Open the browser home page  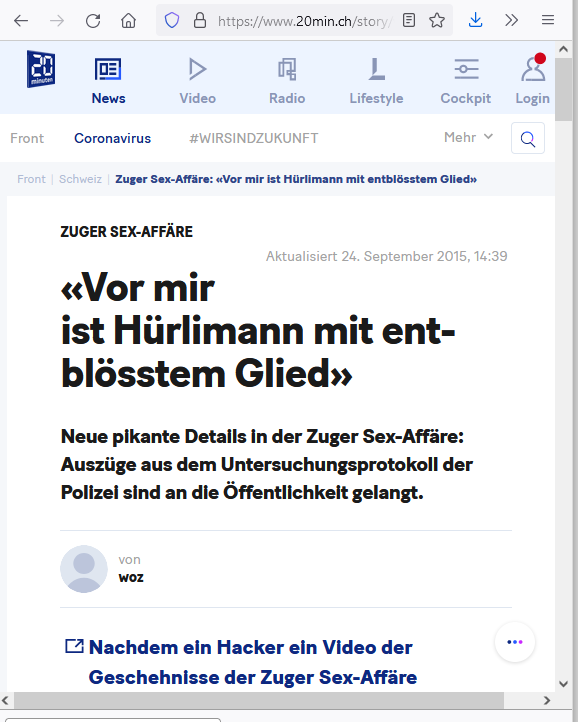tap(128, 21)
